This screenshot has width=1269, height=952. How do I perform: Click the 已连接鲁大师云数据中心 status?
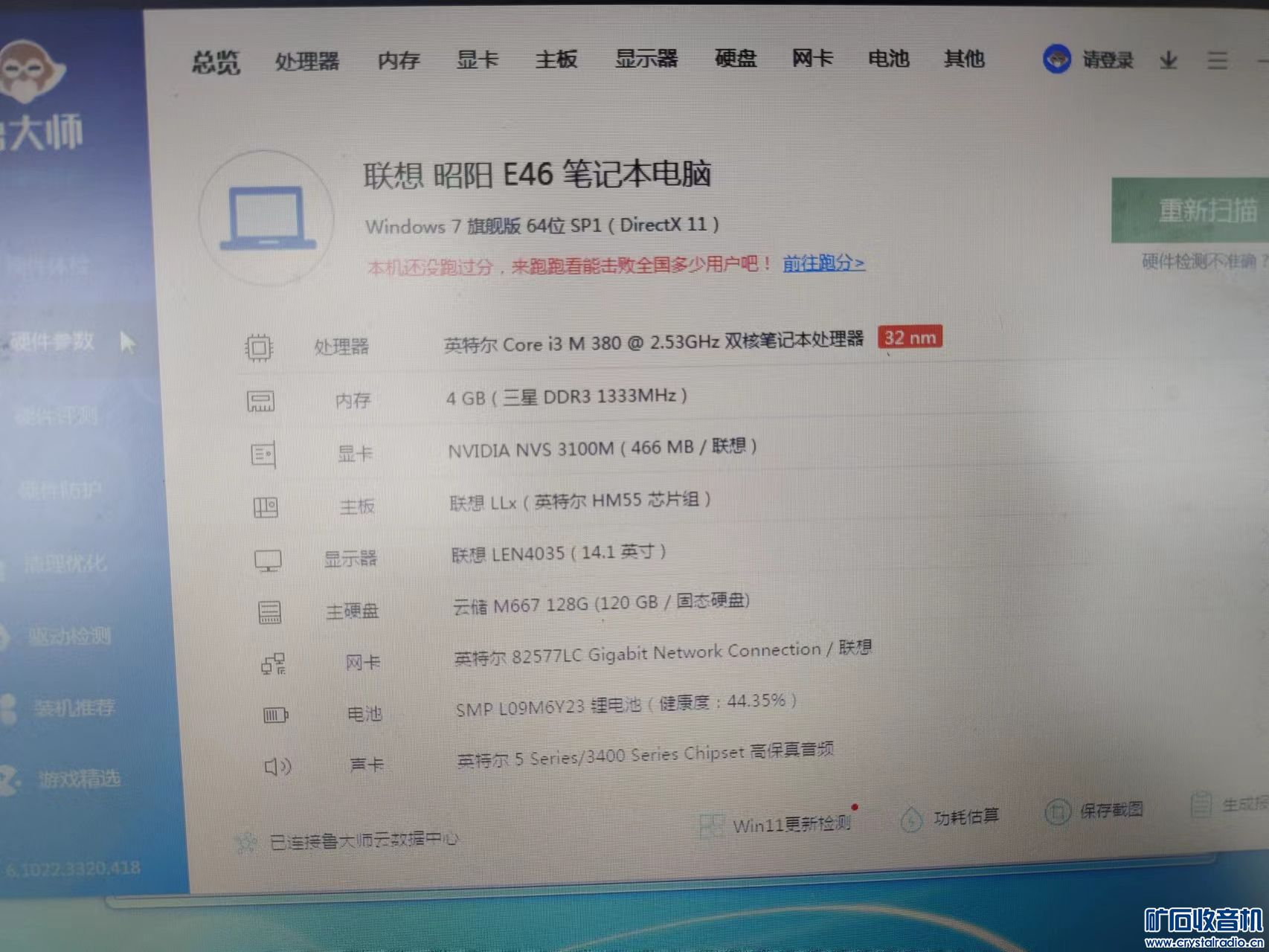coord(363,840)
